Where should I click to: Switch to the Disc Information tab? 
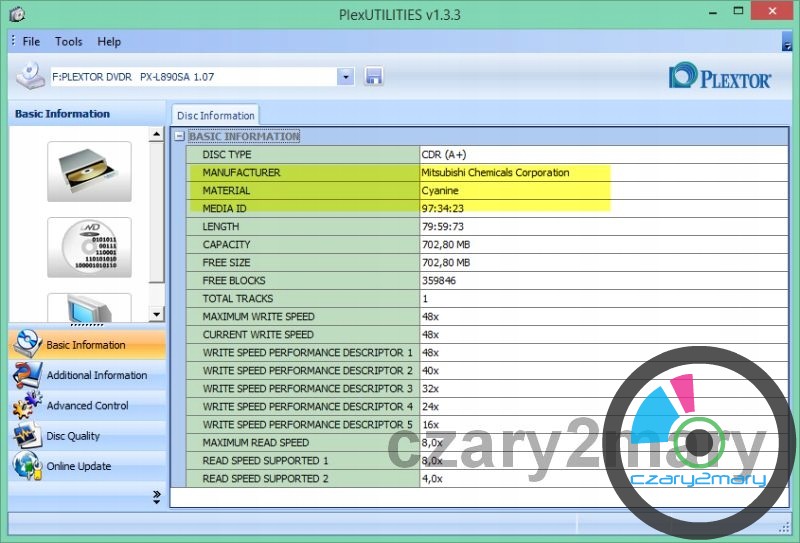(x=215, y=115)
